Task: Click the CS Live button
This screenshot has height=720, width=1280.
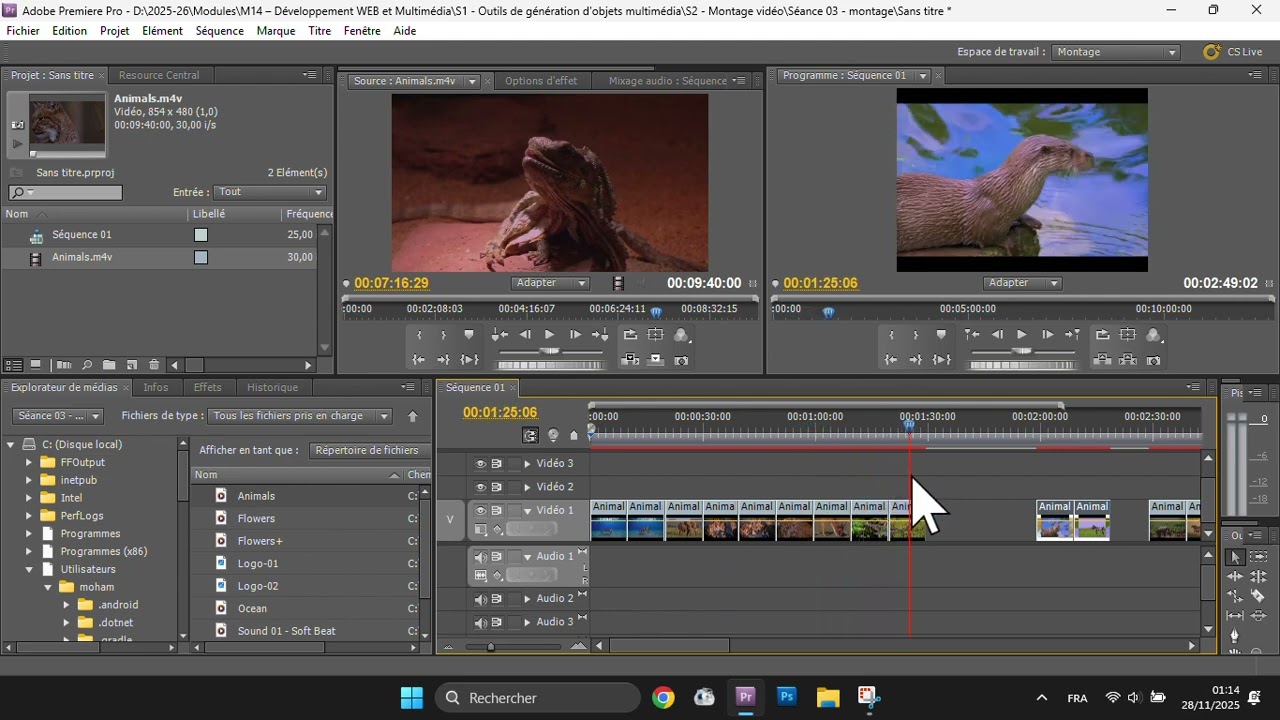Action: pos(1233,52)
